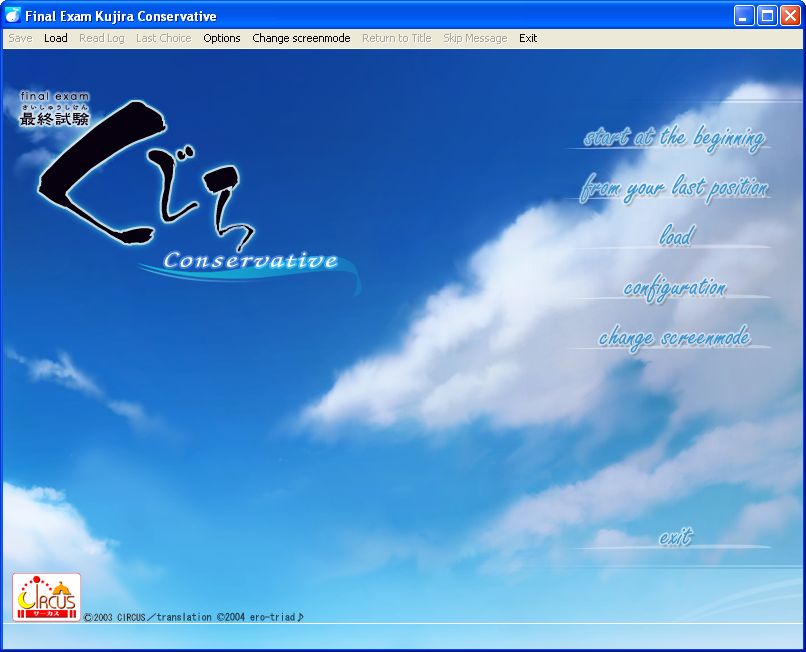The image size is (806, 652).
Task: Click the application icon in title bar
Action: click(x=14, y=15)
